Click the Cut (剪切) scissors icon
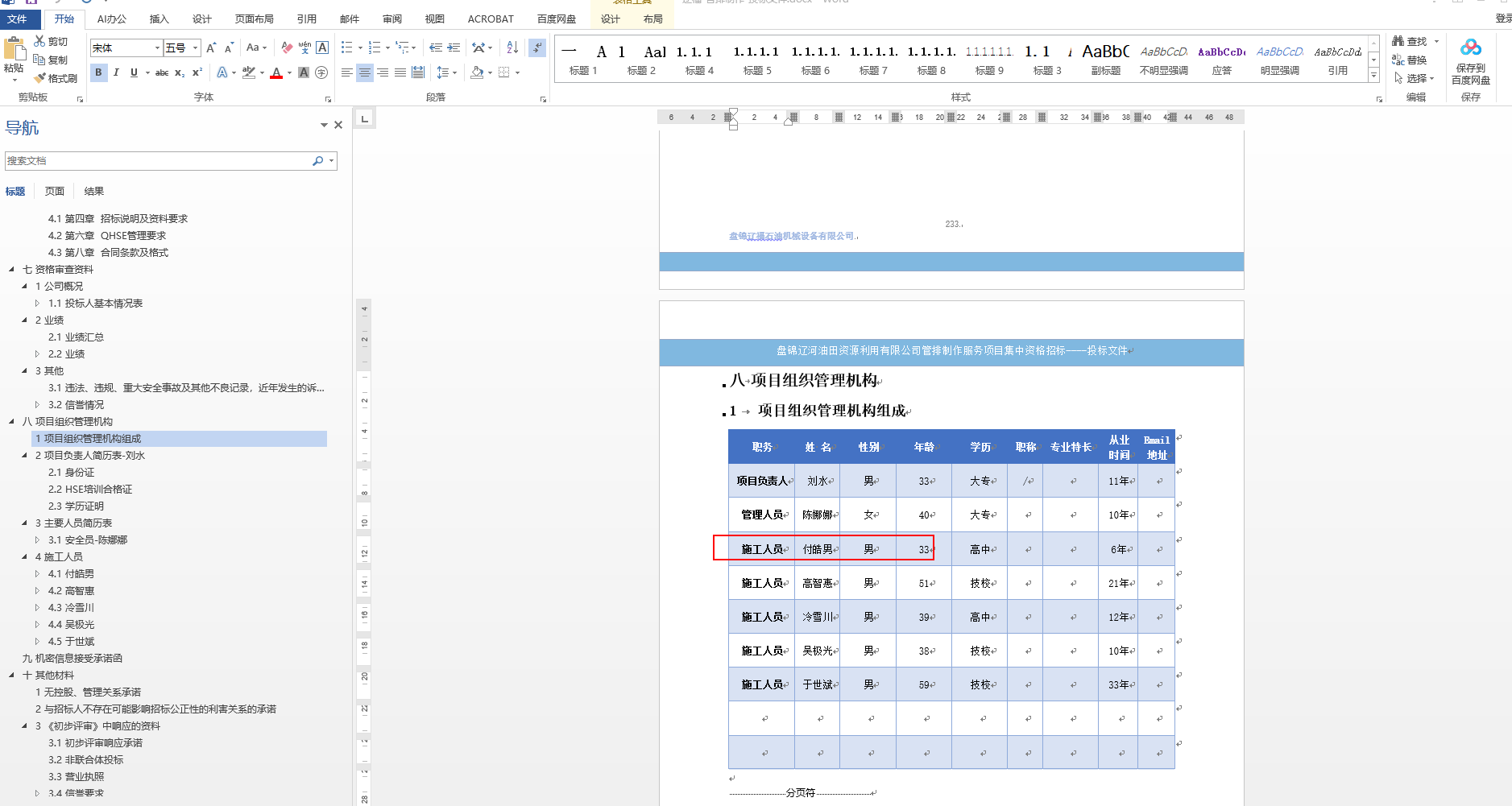 pyautogui.click(x=39, y=41)
